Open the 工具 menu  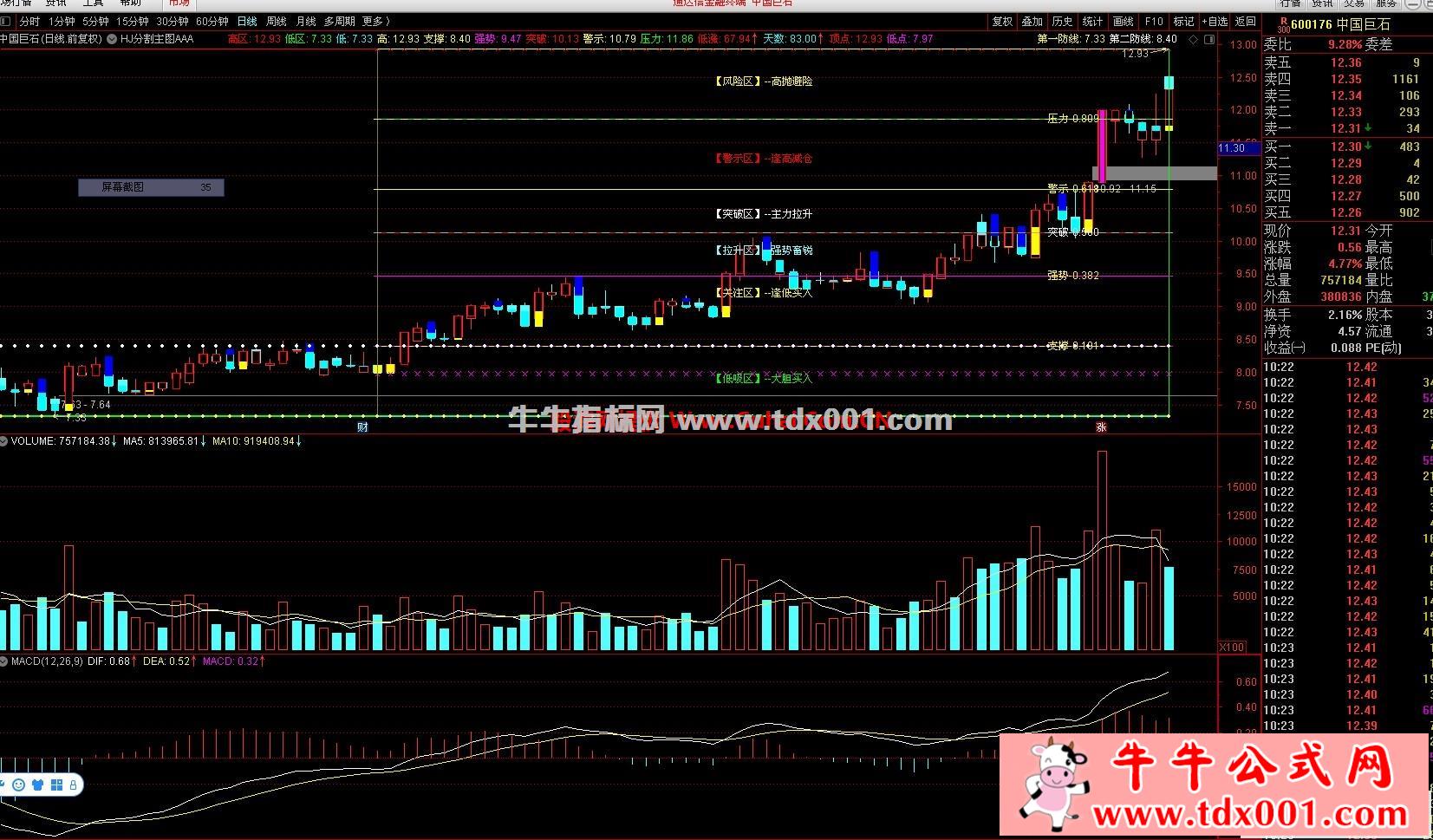click(x=93, y=3)
